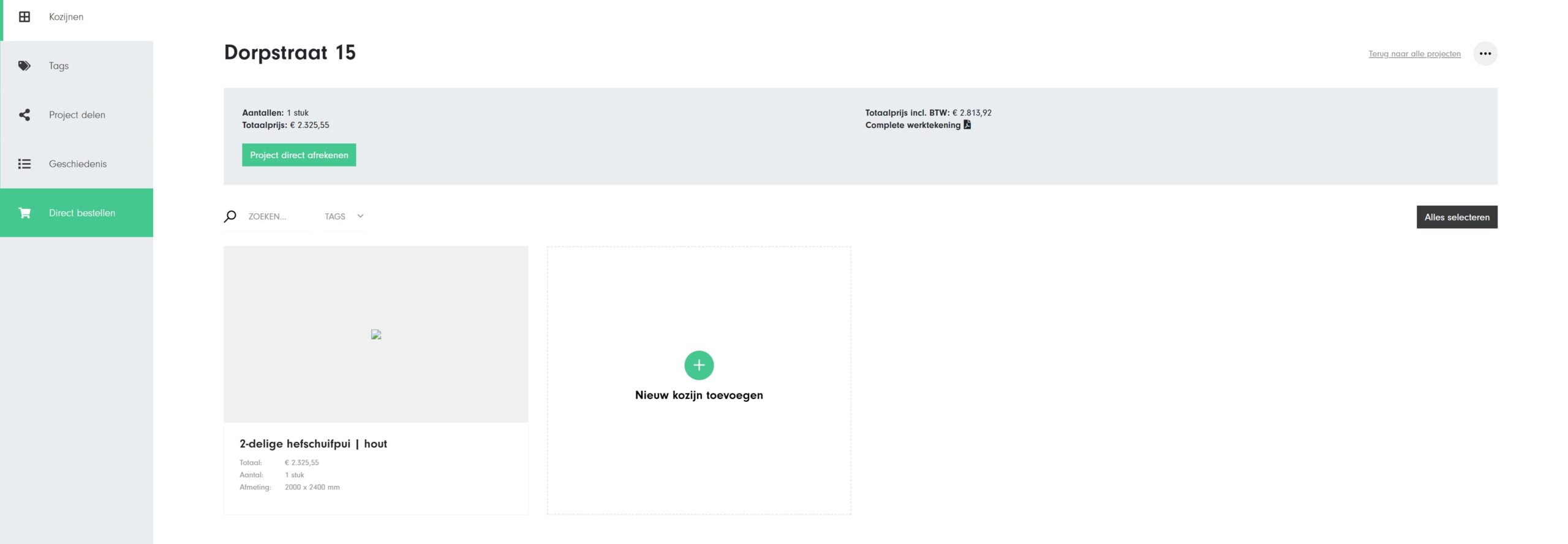This screenshot has width=1568, height=544.
Task: Click the chevron arrow next to TAGS
Action: [x=360, y=216]
